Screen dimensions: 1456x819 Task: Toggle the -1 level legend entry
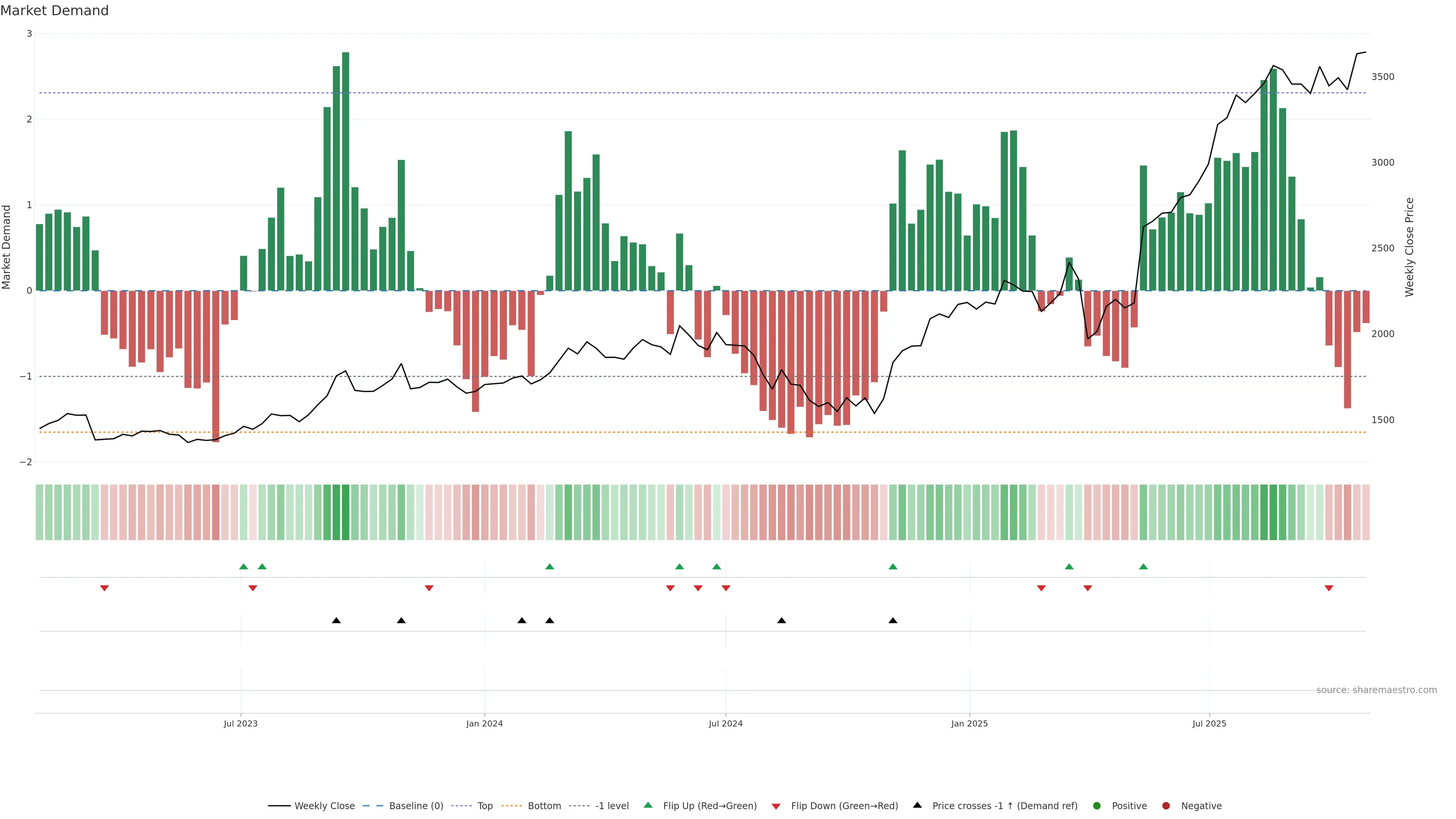pyautogui.click(x=612, y=805)
